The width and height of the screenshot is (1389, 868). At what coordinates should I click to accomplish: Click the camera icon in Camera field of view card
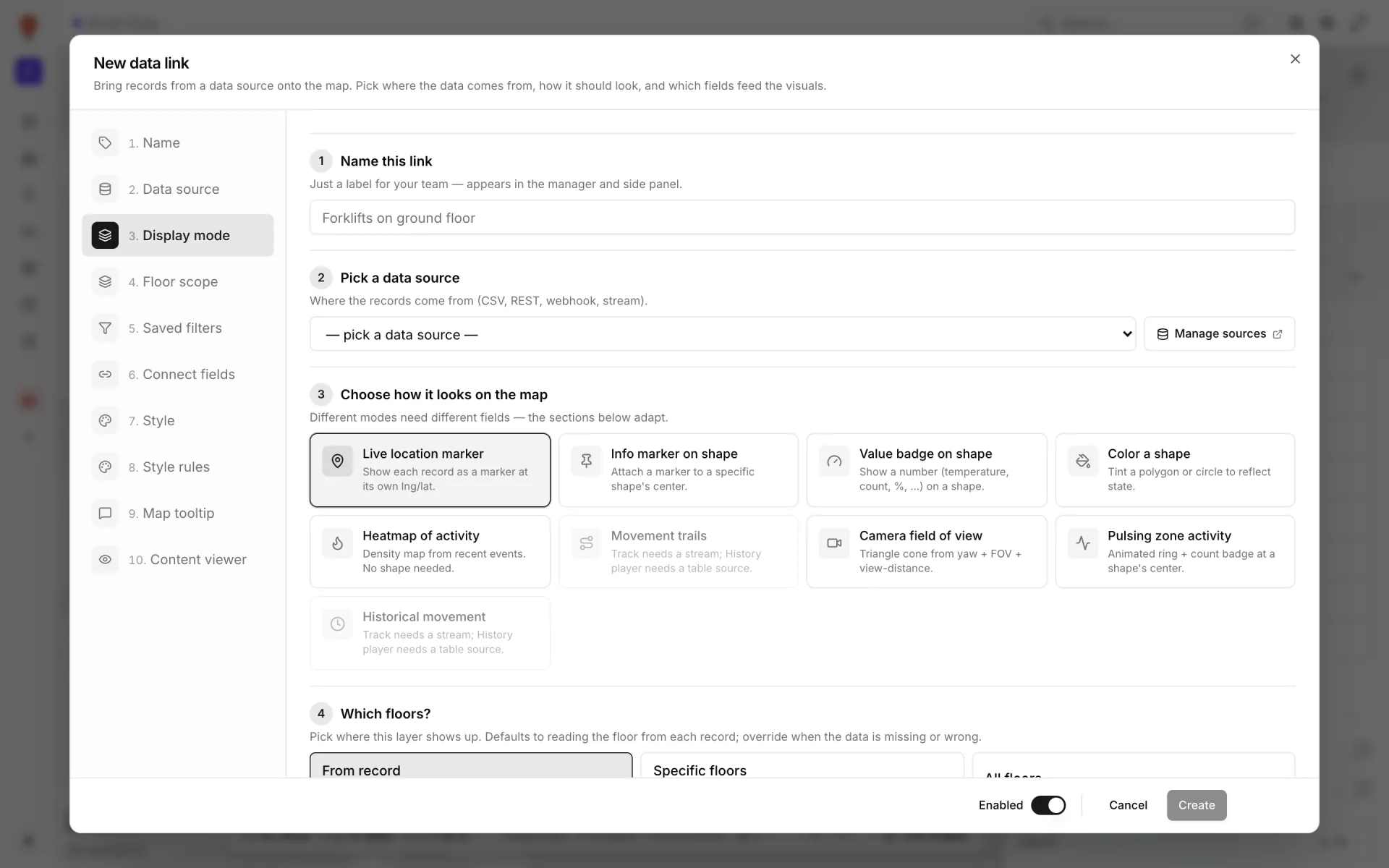point(834,542)
